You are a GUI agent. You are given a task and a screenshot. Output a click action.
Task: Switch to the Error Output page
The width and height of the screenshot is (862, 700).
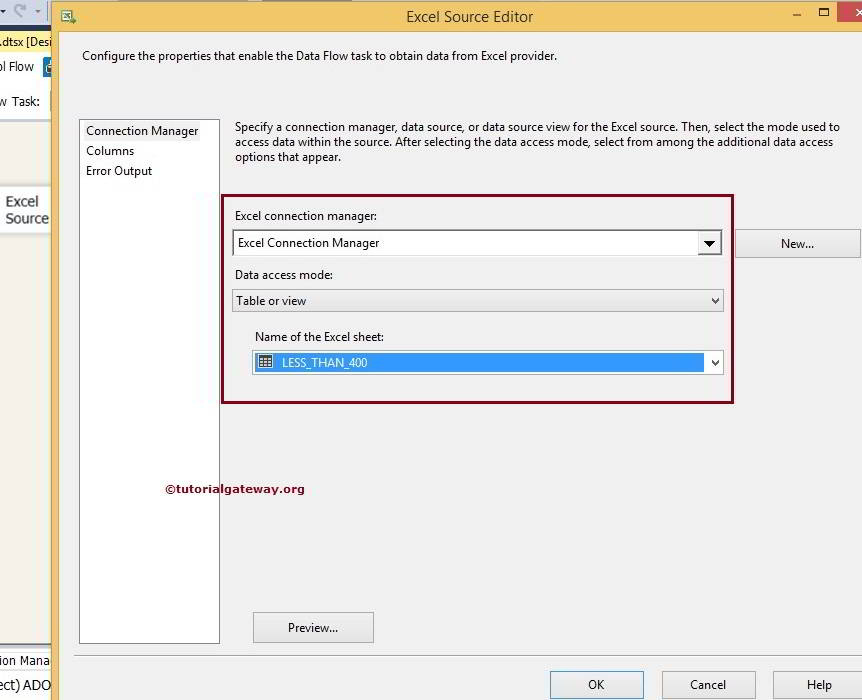[x=119, y=170]
